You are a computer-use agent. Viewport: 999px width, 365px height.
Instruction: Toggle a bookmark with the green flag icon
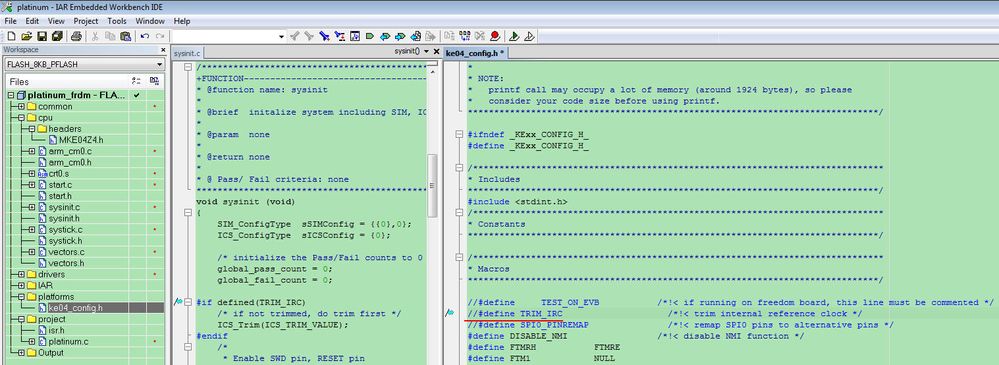coord(370,36)
